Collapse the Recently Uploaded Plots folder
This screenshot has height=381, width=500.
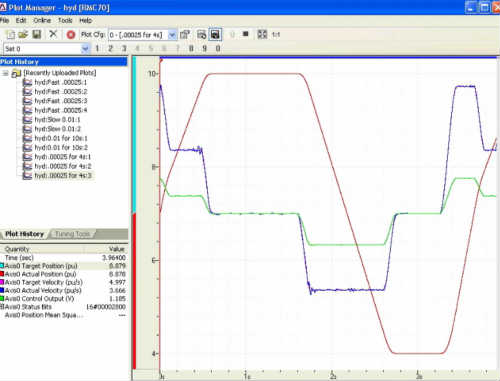coord(5,73)
